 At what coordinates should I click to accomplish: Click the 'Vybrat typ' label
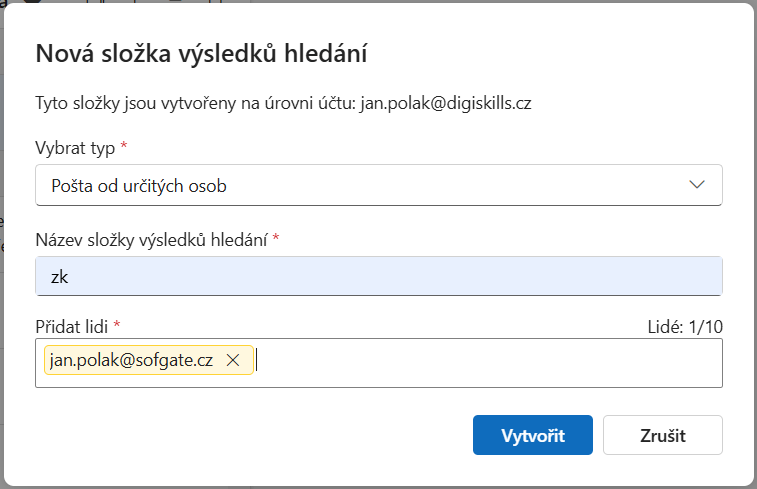[75, 147]
